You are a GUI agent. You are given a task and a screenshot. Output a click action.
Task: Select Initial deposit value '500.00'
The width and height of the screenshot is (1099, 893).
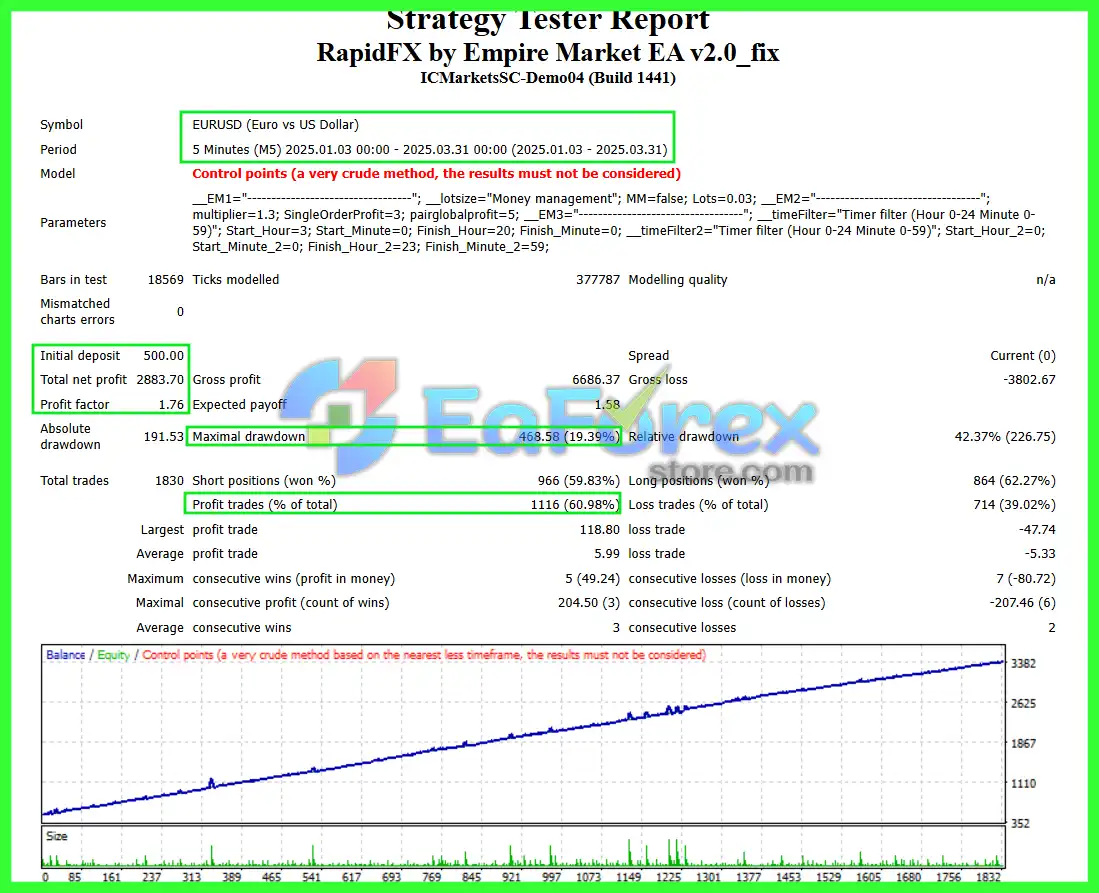(x=163, y=355)
